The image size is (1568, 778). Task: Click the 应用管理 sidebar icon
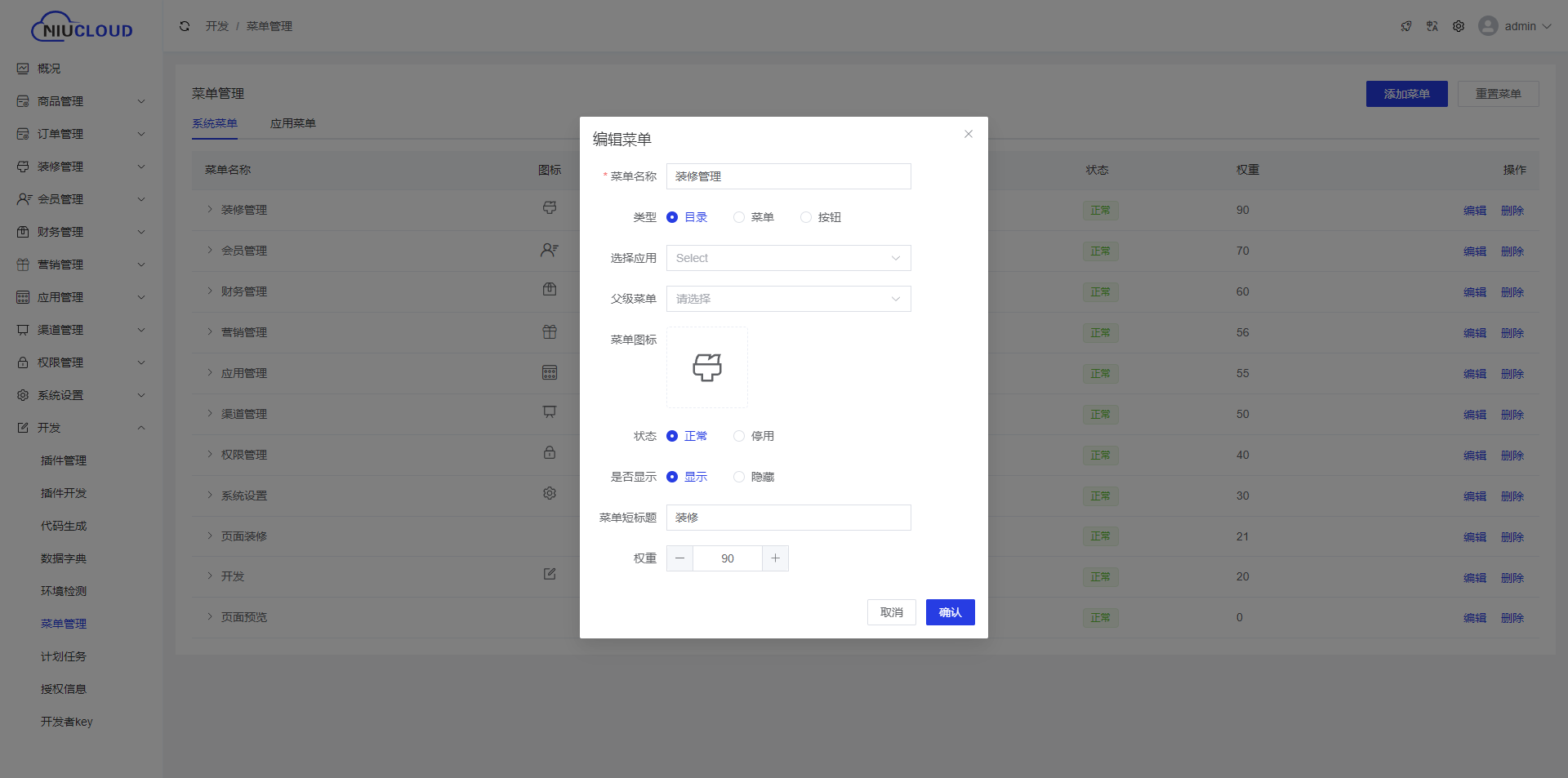23,297
